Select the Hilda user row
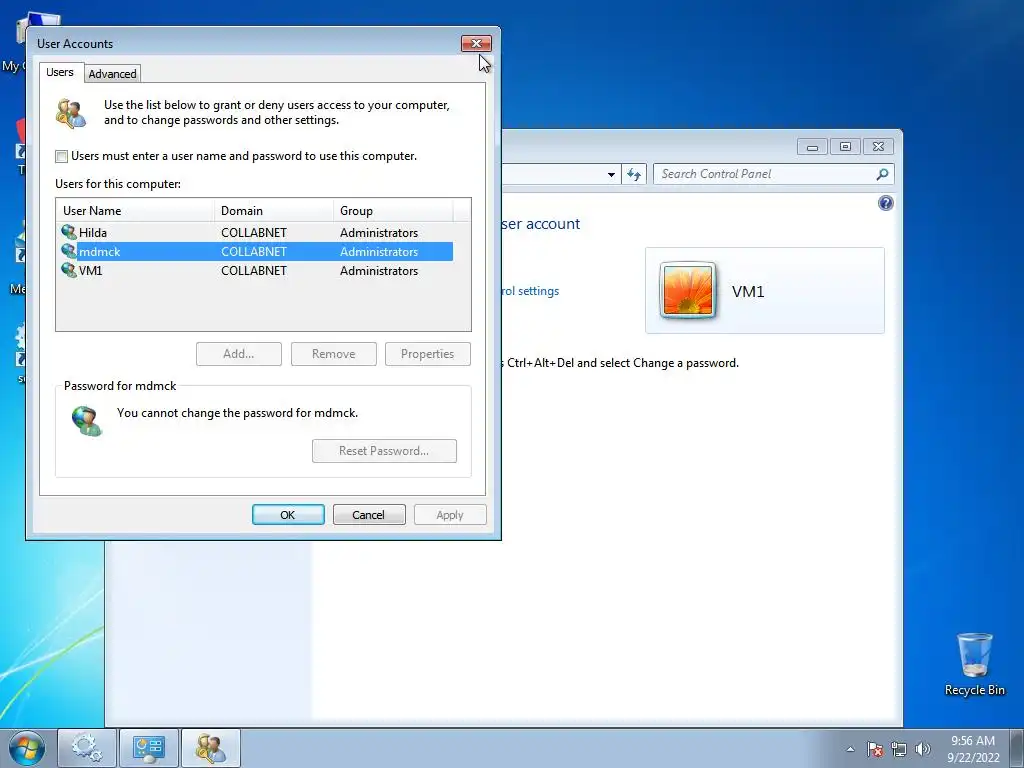 tap(255, 232)
